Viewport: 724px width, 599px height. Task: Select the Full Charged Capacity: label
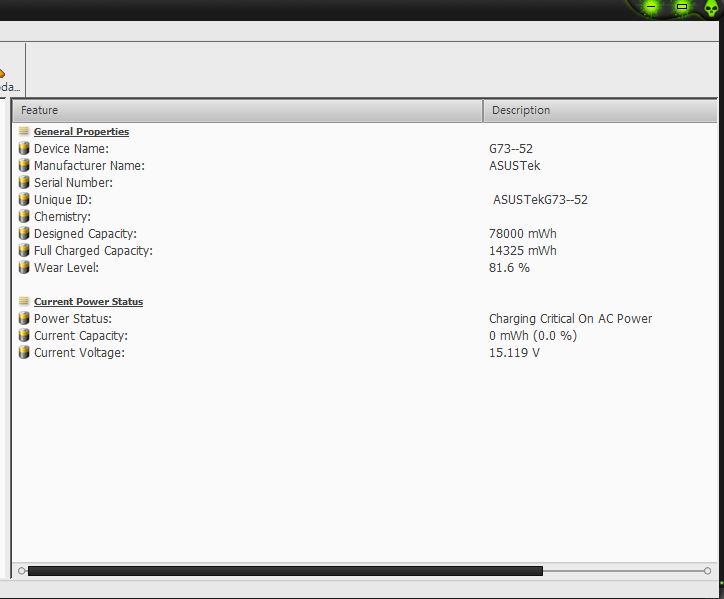[x=93, y=251]
